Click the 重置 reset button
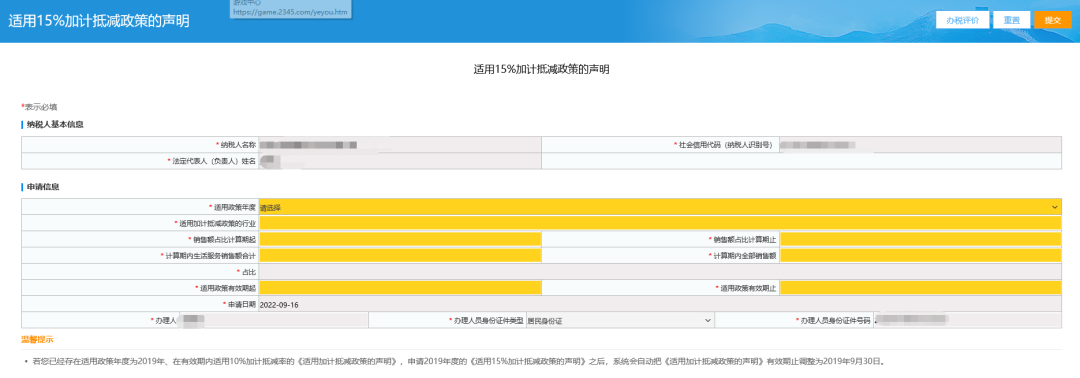The width and height of the screenshot is (1080, 378). [x=1011, y=20]
